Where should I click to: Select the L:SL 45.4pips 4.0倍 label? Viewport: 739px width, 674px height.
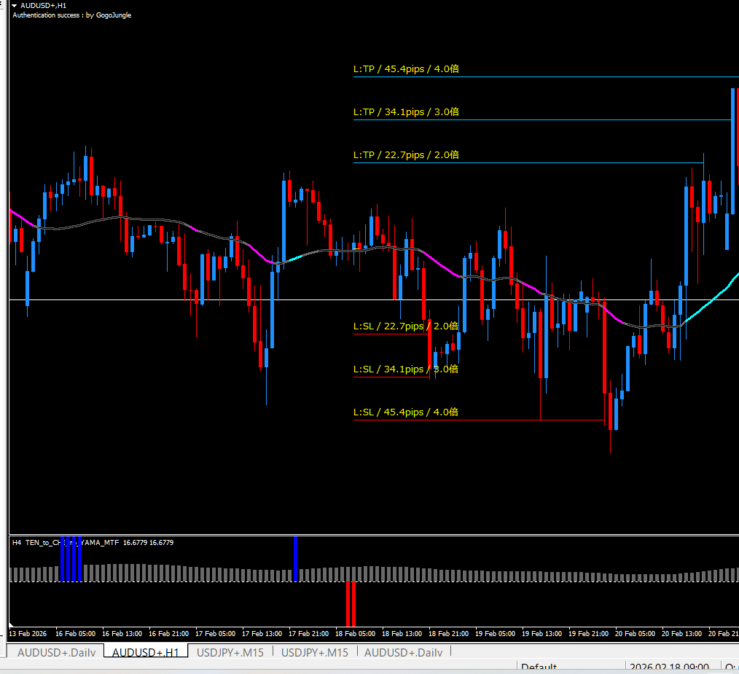click(406, 412)
